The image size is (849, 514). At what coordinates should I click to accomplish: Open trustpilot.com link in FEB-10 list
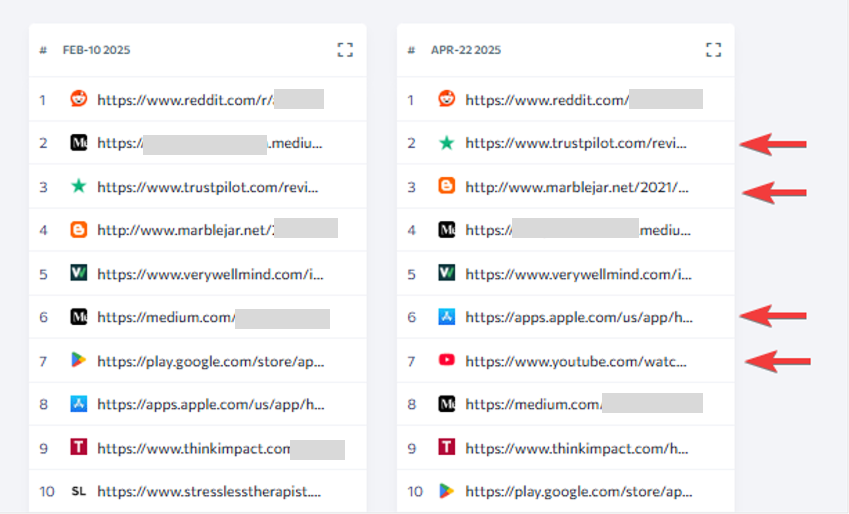(208, 187)
